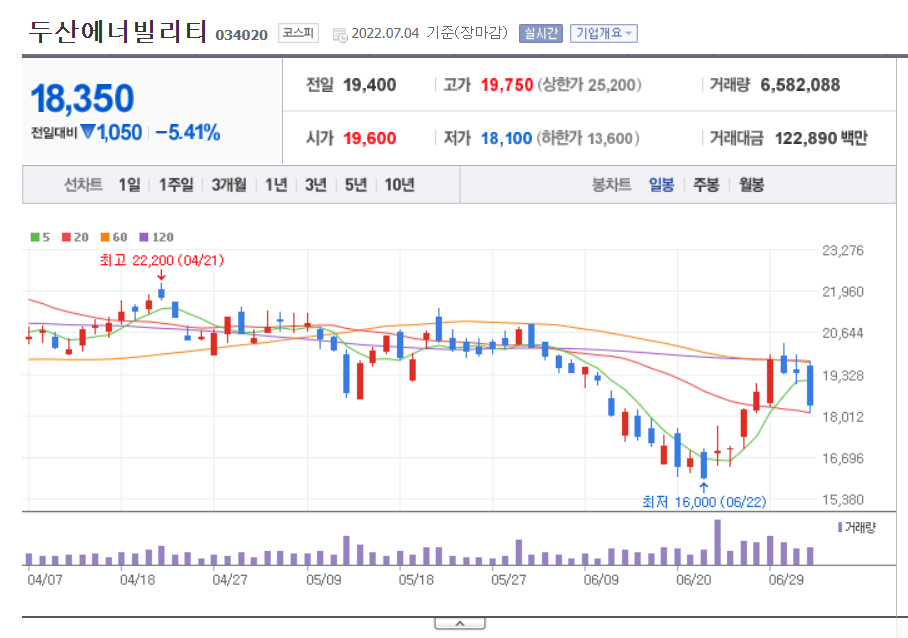Click the 04/07 date axis label

45,580
